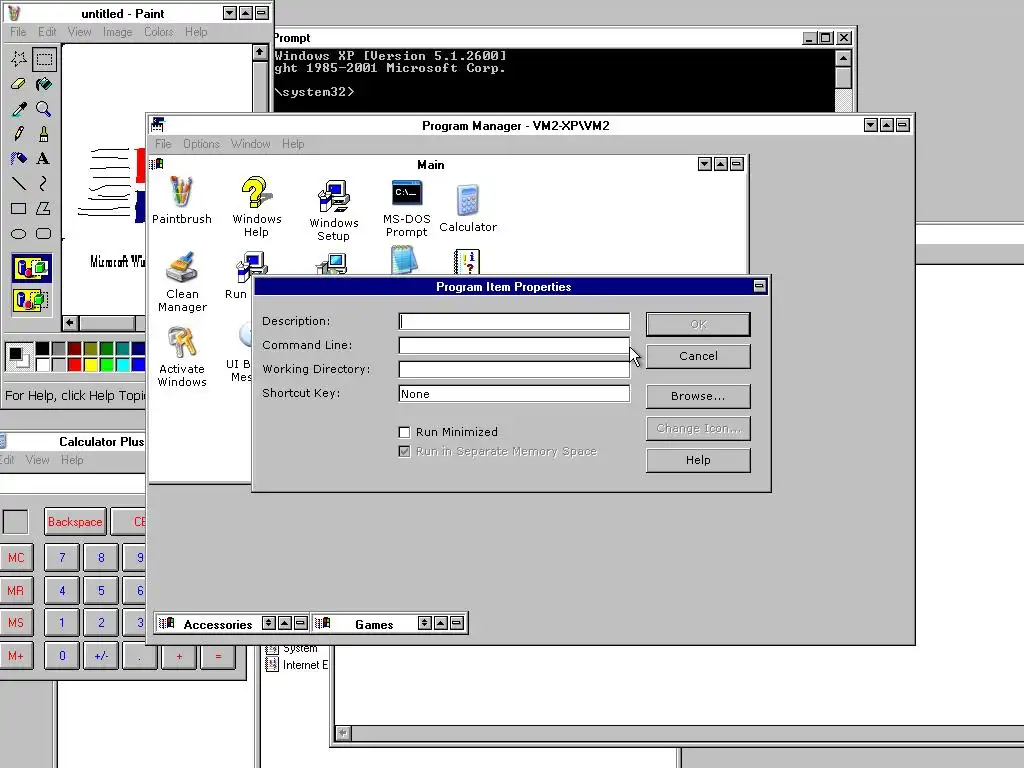Click the MS memory store button

click(x=16, y=622)
